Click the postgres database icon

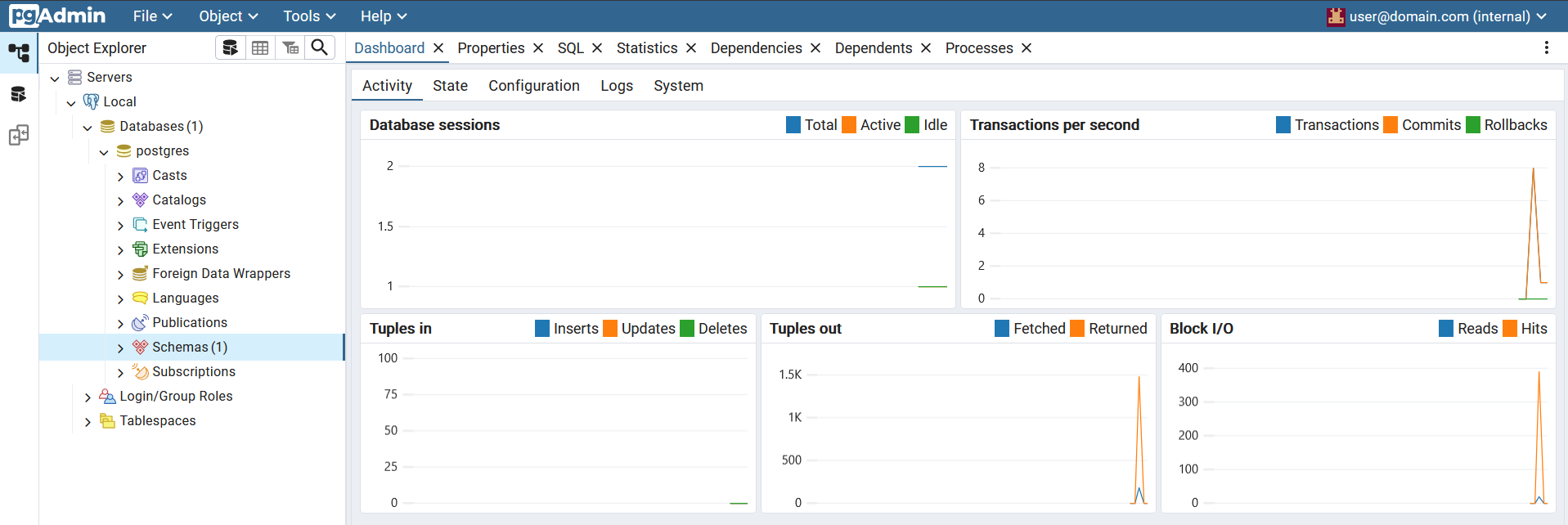(124, 150)
